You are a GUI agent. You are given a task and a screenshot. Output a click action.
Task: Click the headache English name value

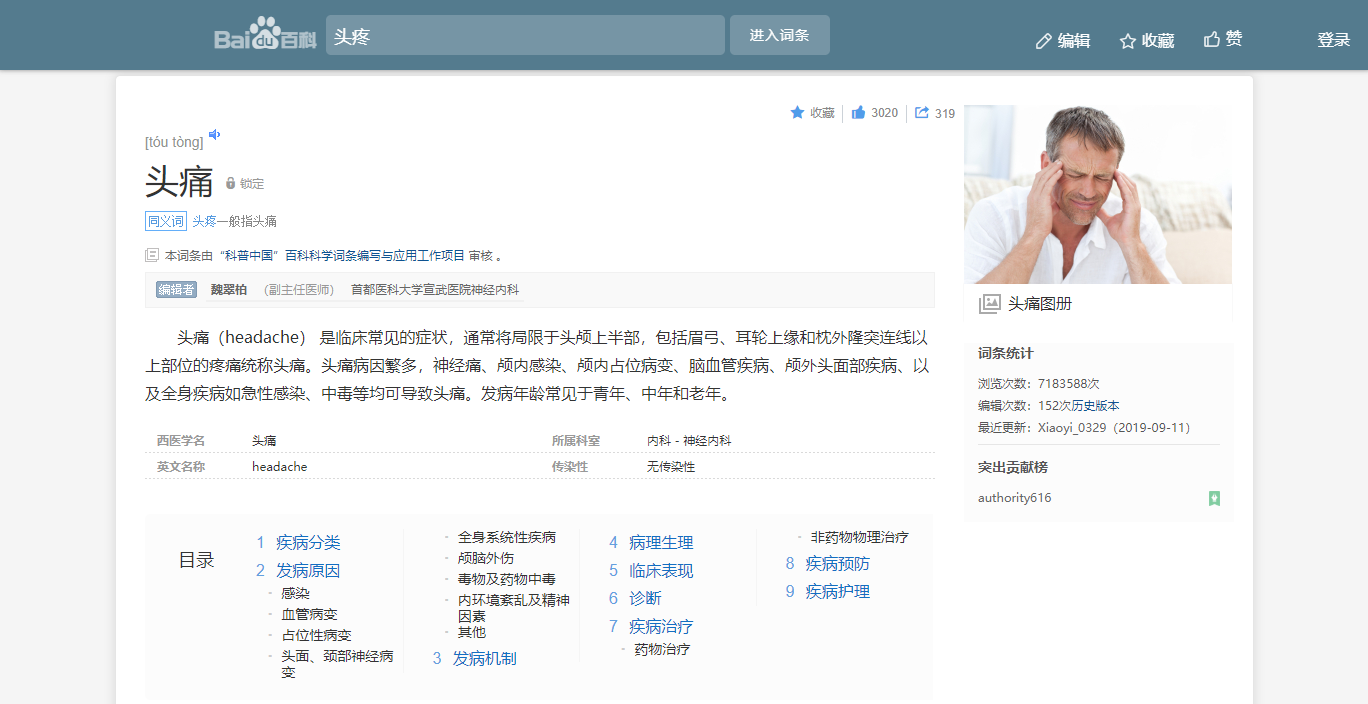tap(280, 467)
